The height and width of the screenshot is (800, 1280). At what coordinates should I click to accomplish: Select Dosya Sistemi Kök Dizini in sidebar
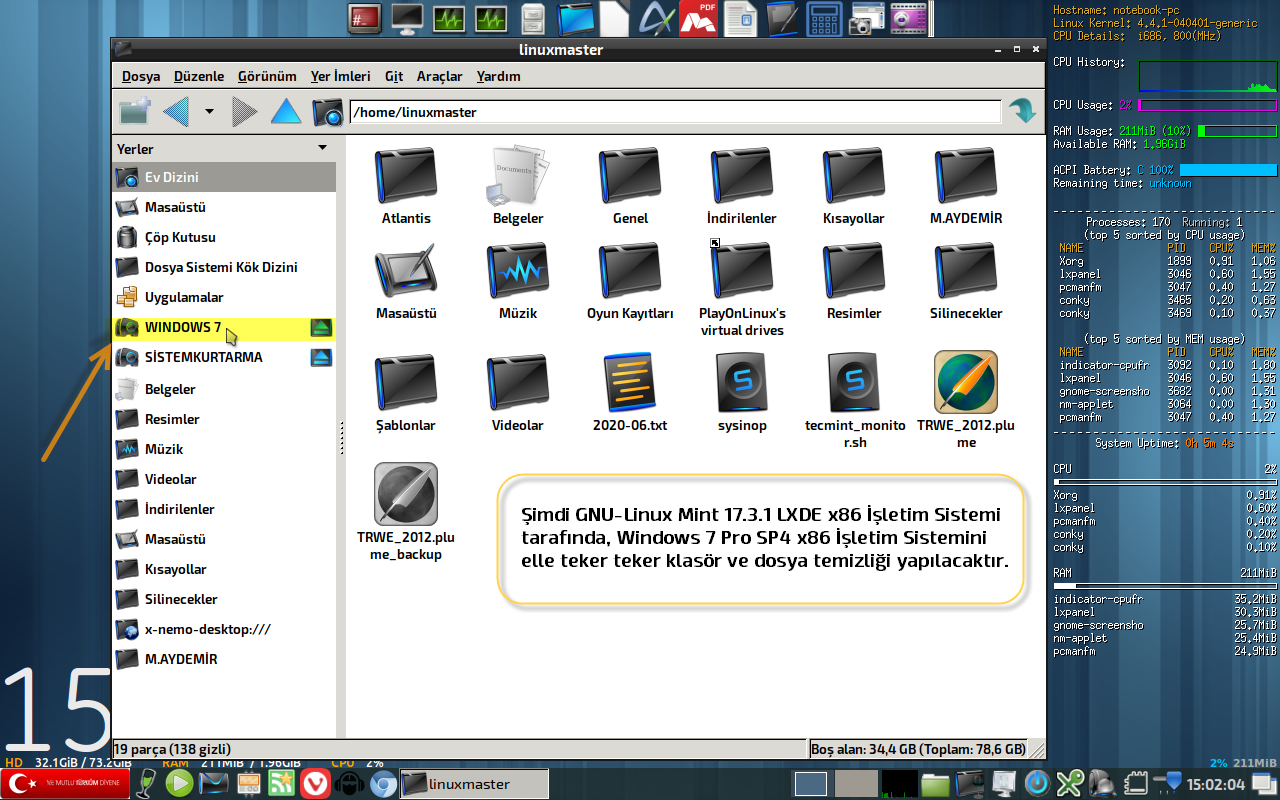coord(224,267)
